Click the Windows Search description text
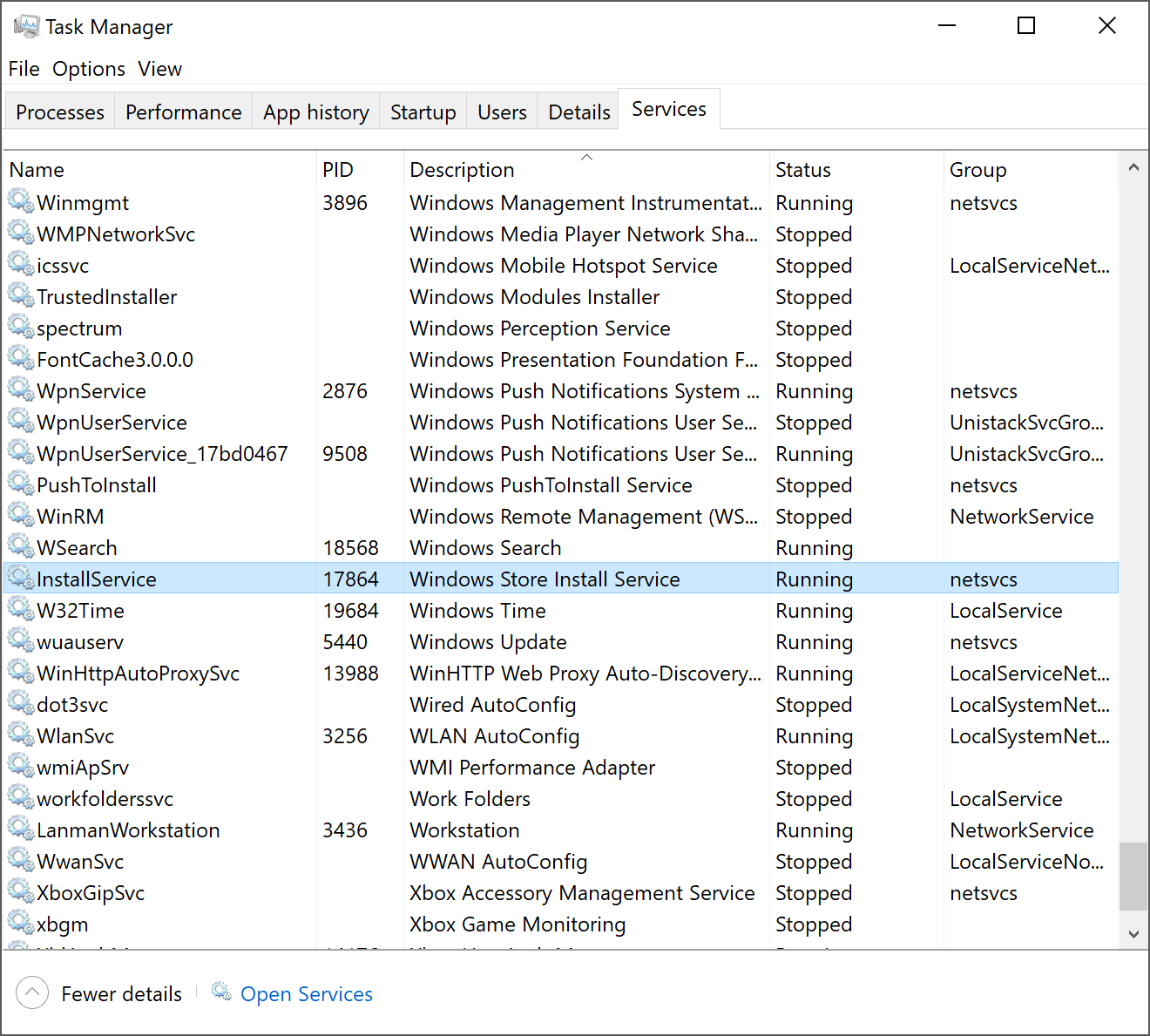 tap(485, 548)
